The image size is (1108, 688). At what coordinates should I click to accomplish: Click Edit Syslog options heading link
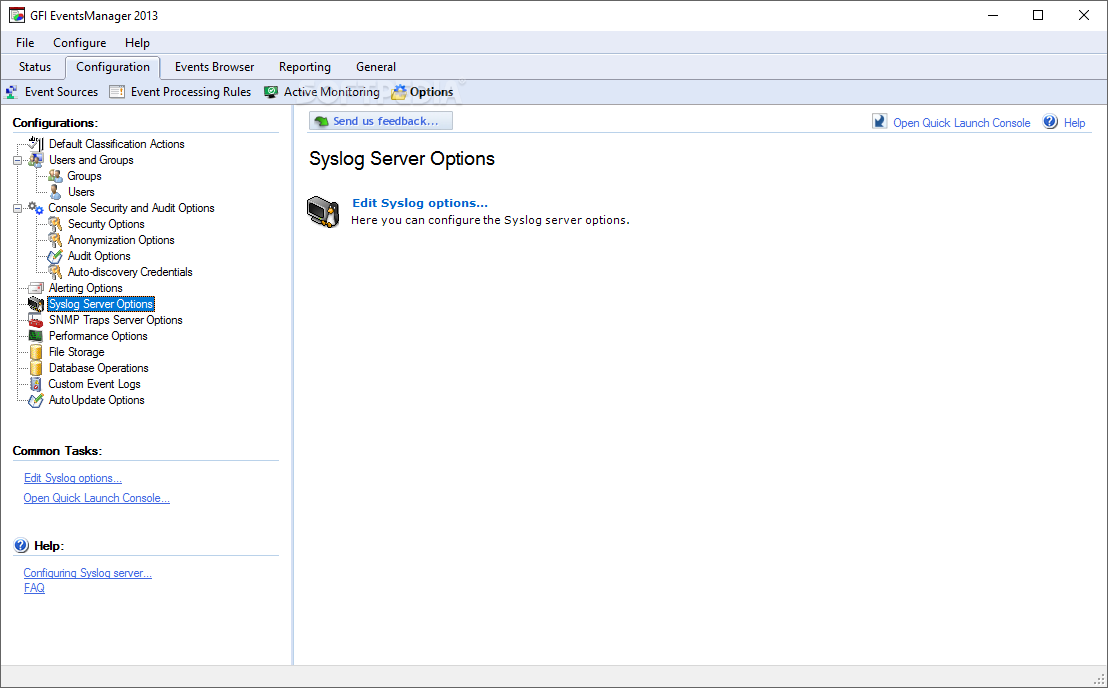(420, 203)
